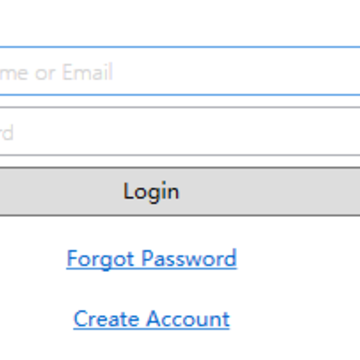Viewport: 360px width, 360px height.
Task: Select the field with 'or Email' placeholder
Action: 180,71
